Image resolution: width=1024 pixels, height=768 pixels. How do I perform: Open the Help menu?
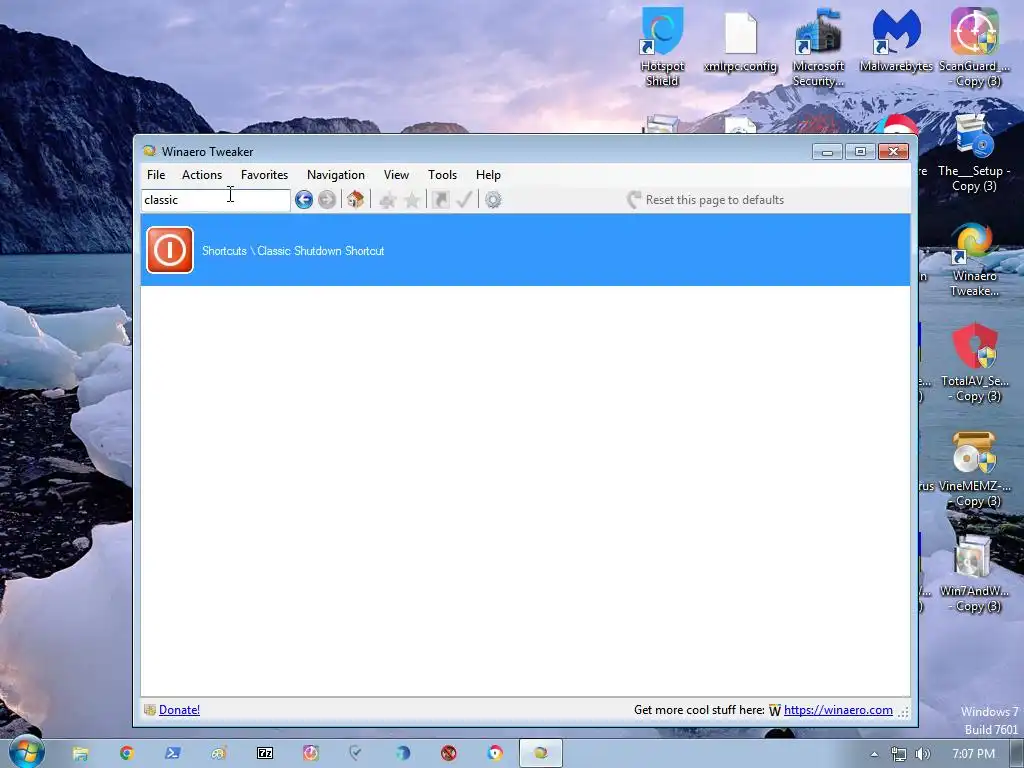coord(488,174)
